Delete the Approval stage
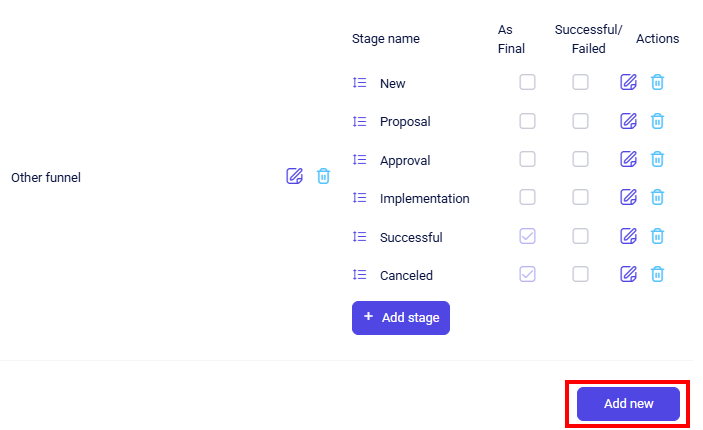Screen dimensions: 703x430 pyautogui.click(x=657, y=159)
